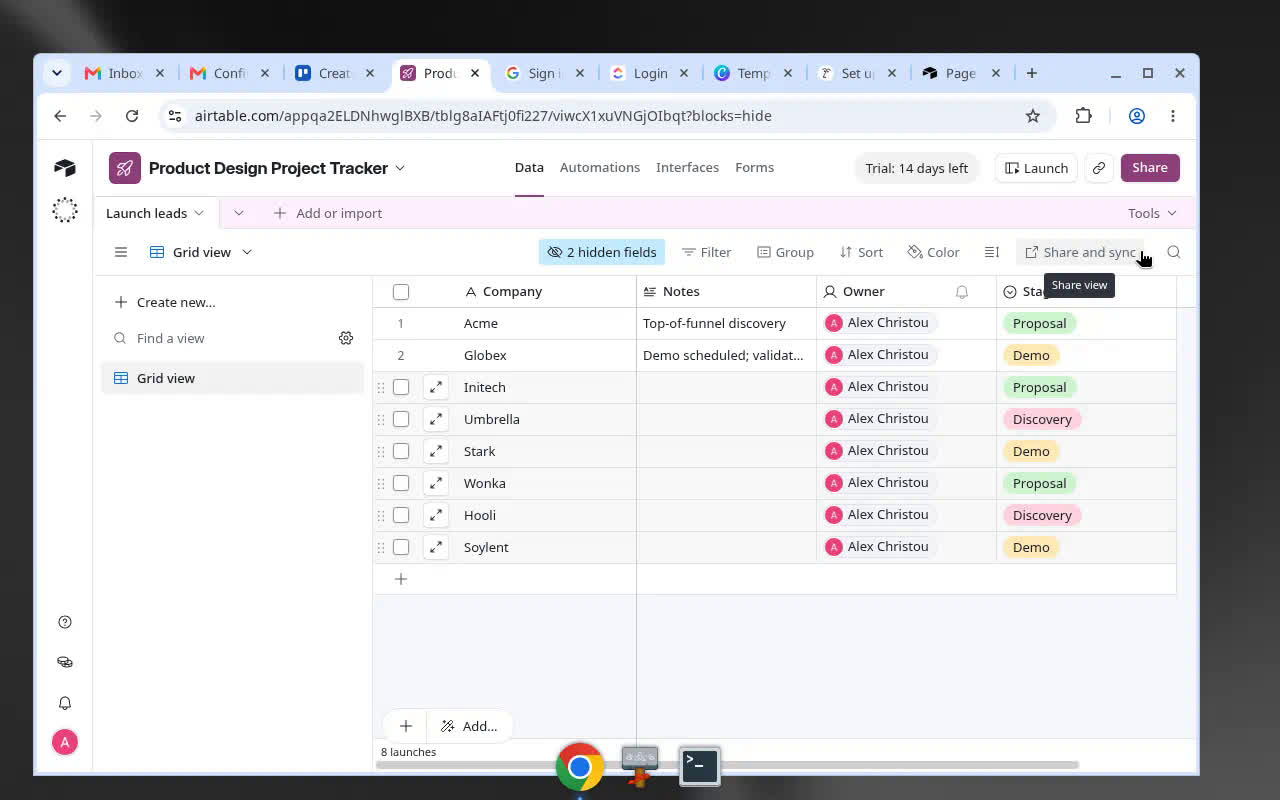This screenshot has height=800, width=1280.
Task: Open help question mark icon
Action: tap(65, 622)
